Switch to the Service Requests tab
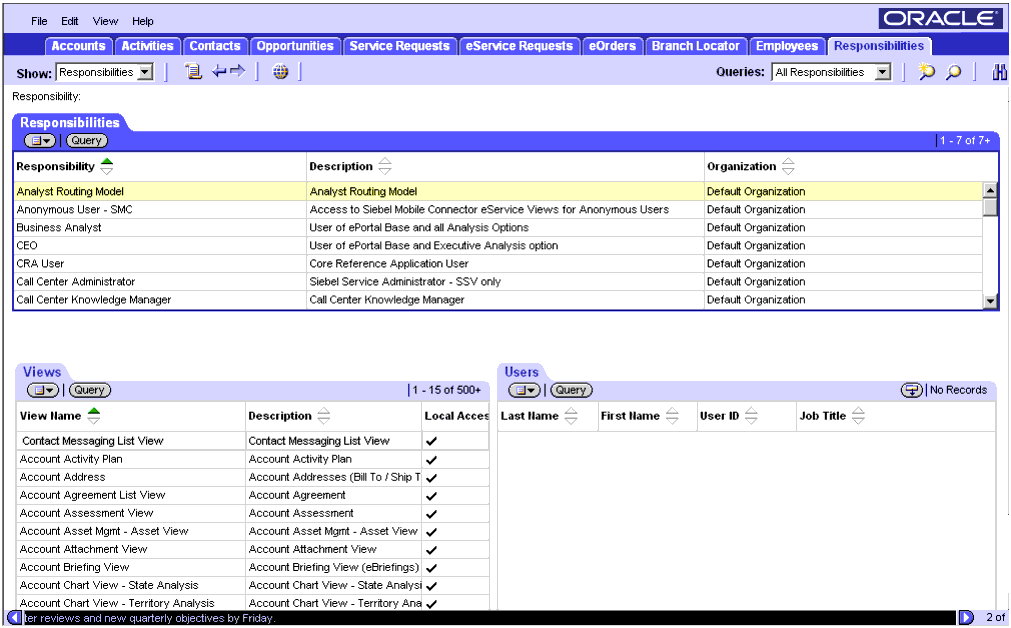This screenshot has height=628, width=1011. coord(399,46)
